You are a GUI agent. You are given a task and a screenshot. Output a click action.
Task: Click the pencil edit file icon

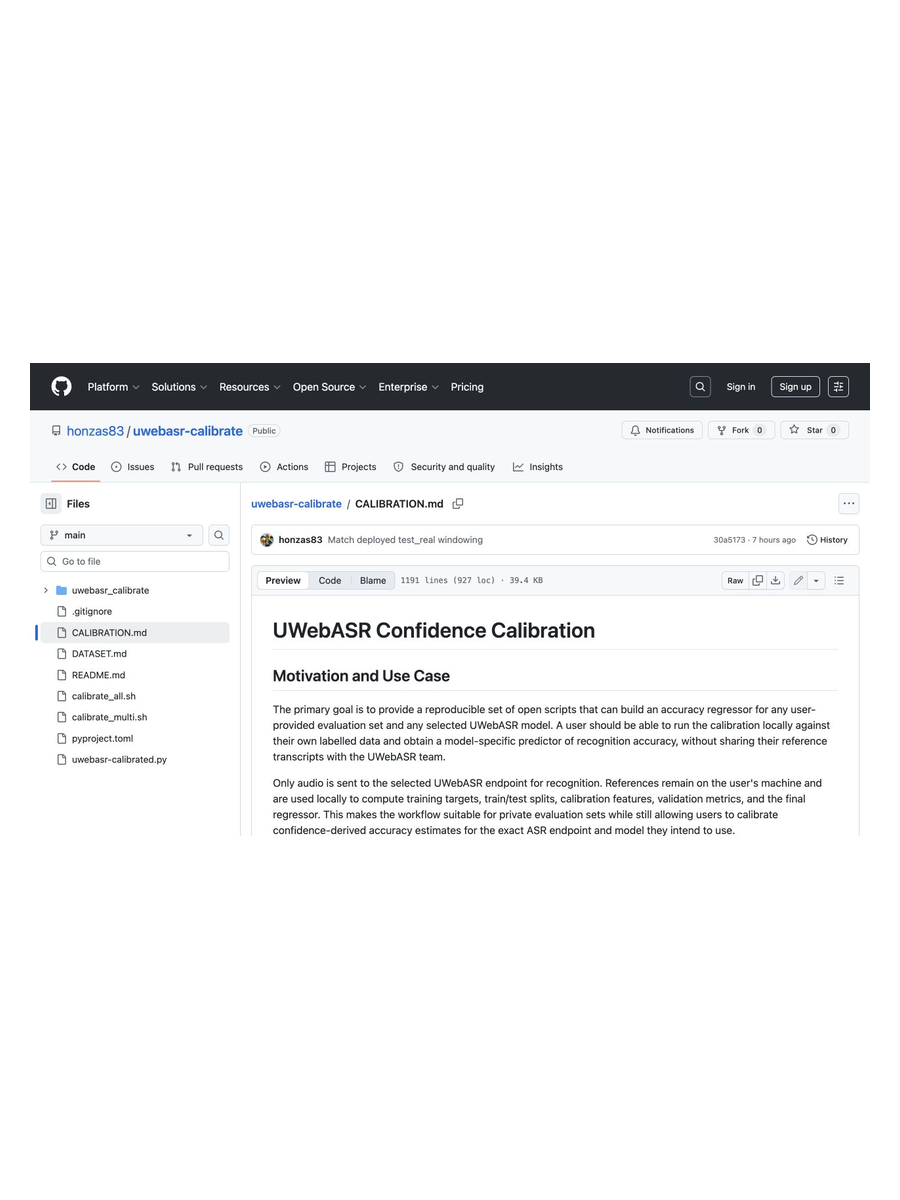[798, 580]
